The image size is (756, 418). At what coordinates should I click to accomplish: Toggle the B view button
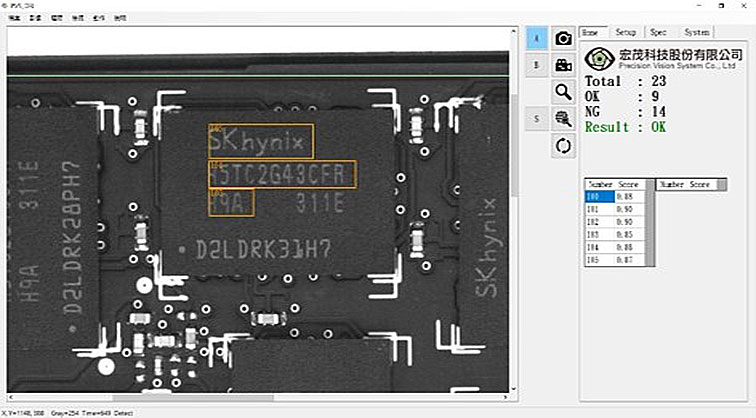click(x=536, y=65)
